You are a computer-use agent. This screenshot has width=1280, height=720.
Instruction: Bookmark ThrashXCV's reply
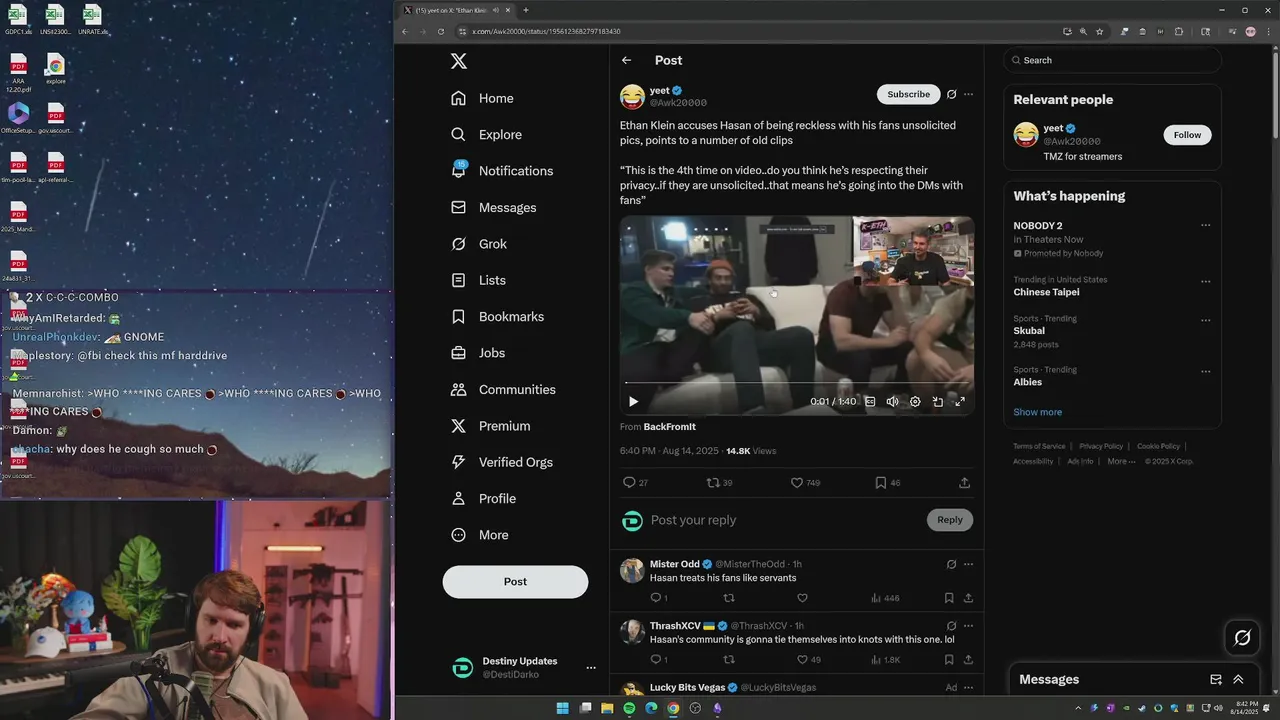949,660
